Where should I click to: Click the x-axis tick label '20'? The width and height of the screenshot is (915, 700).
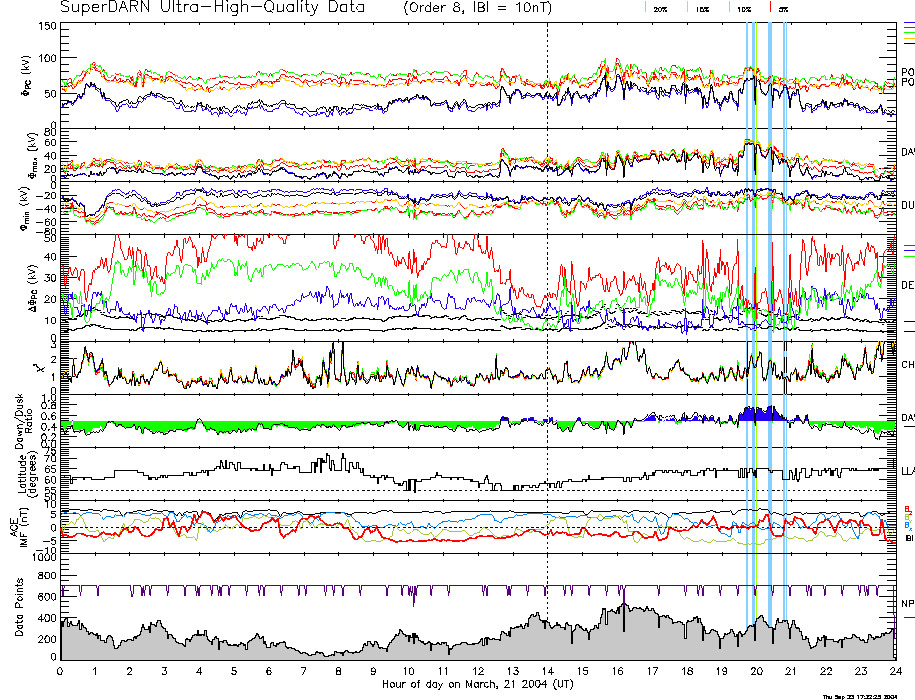click(756, 671)
